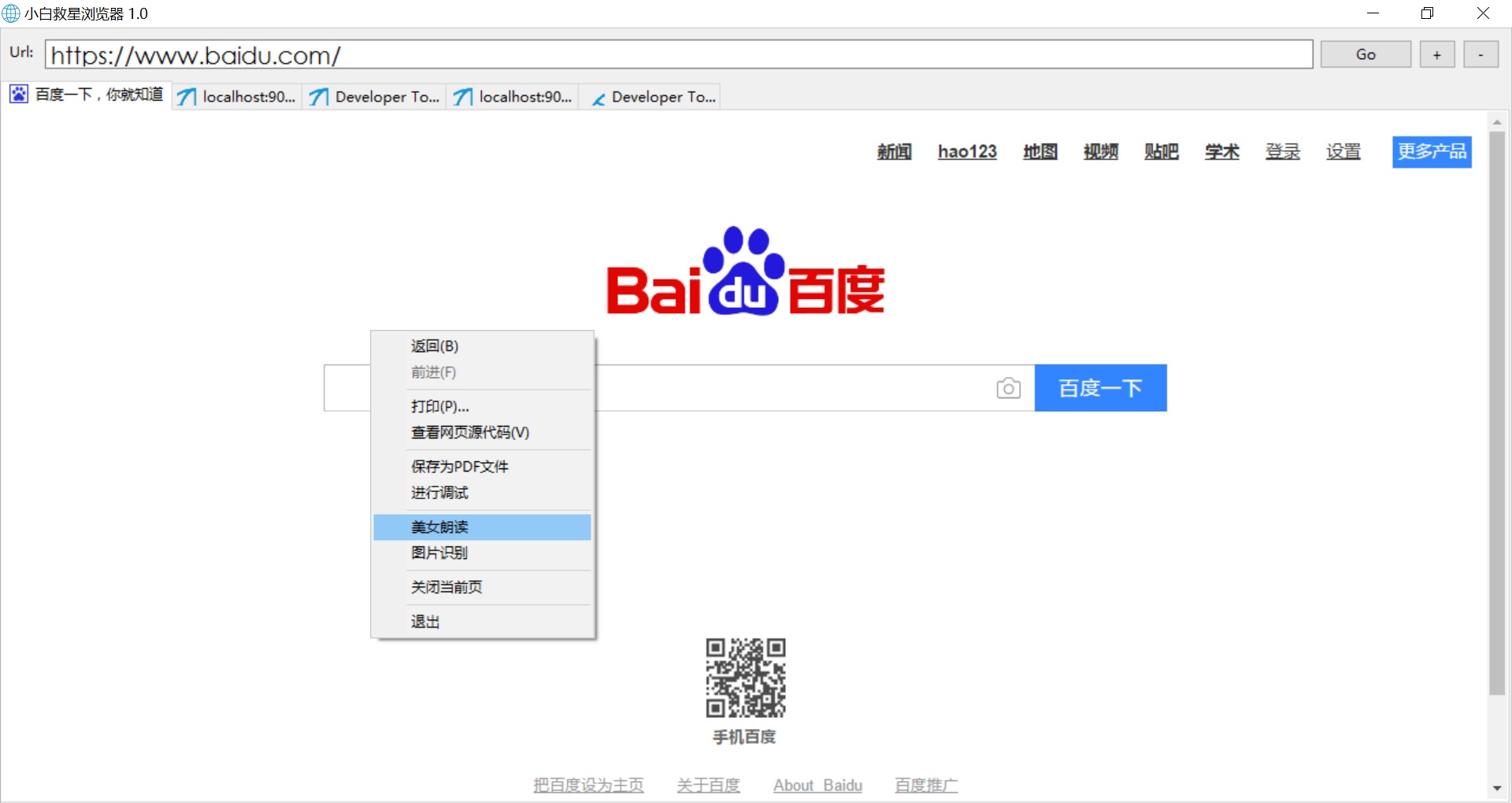1512x803 pixels.
Task: Click the 更多产品 button
Action: pos(1432,151)
